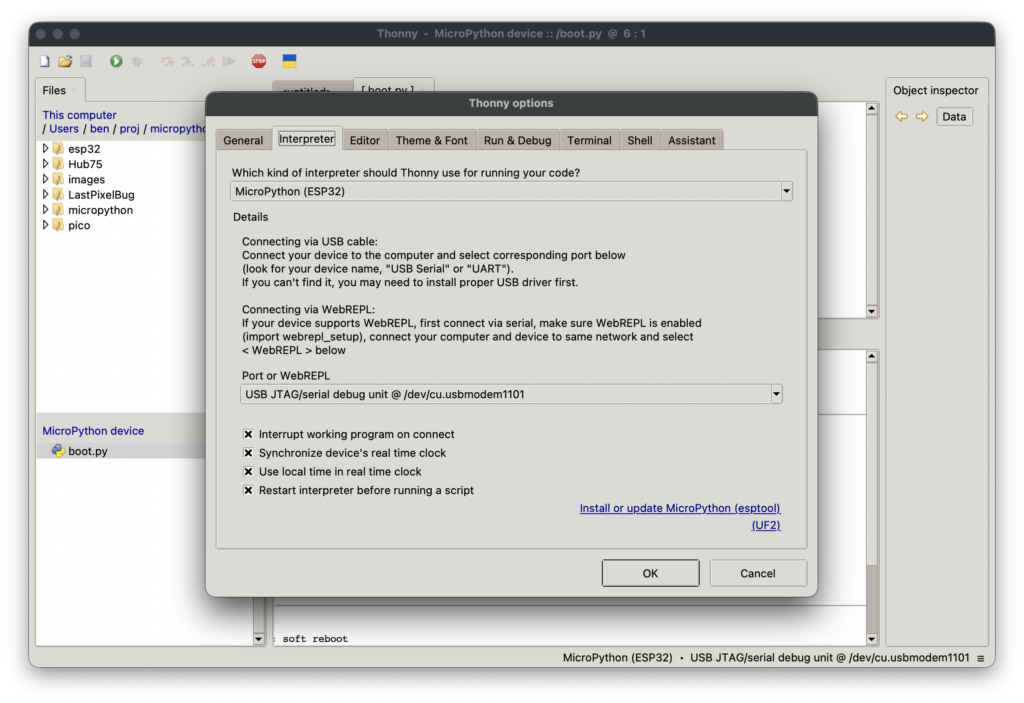Run the current script with green play icon
This screenshot has width=1024, height=703.
point(116,62)
